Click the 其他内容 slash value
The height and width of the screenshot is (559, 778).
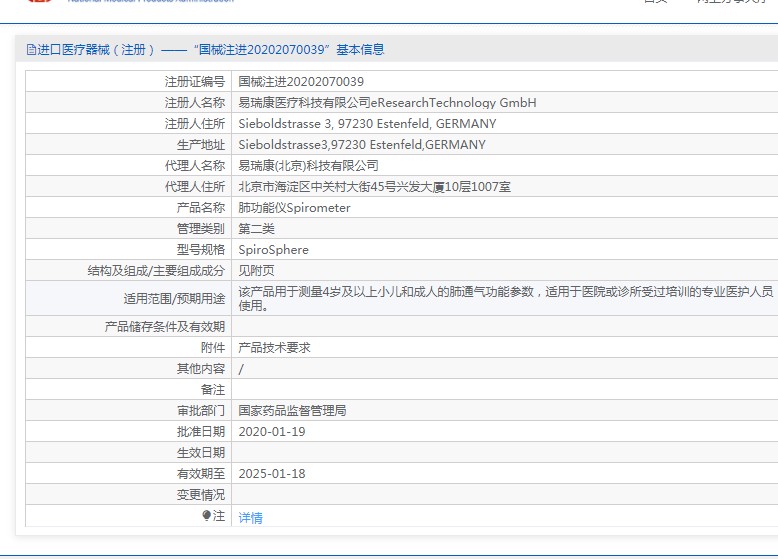(x=241, y=369)
